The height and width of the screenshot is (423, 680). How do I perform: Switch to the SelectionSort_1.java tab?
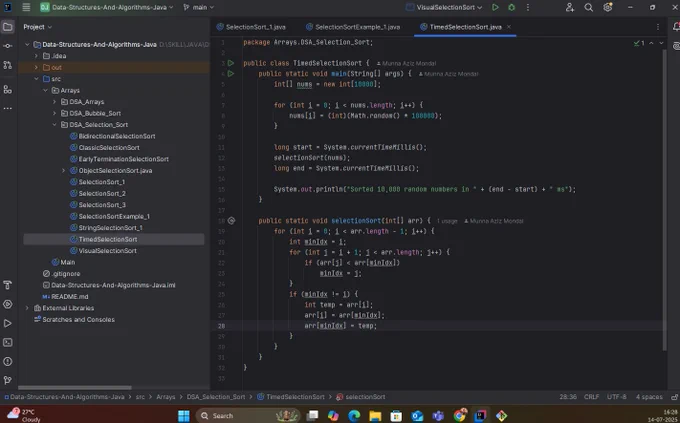[251, 27]
